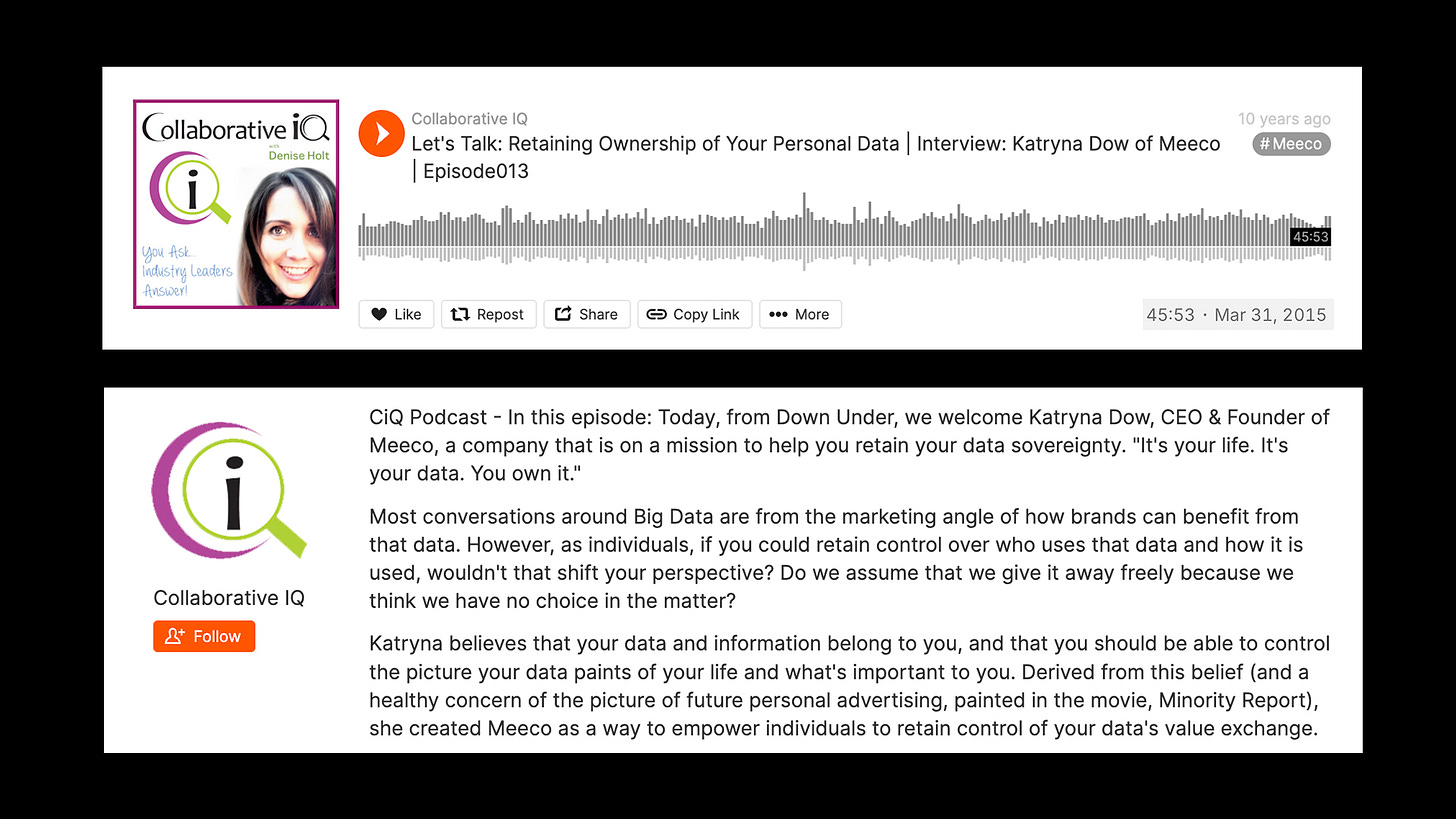Click the '10 years ago' timestamp
The image size is (1456, 819).
[x=1284, y=119]
